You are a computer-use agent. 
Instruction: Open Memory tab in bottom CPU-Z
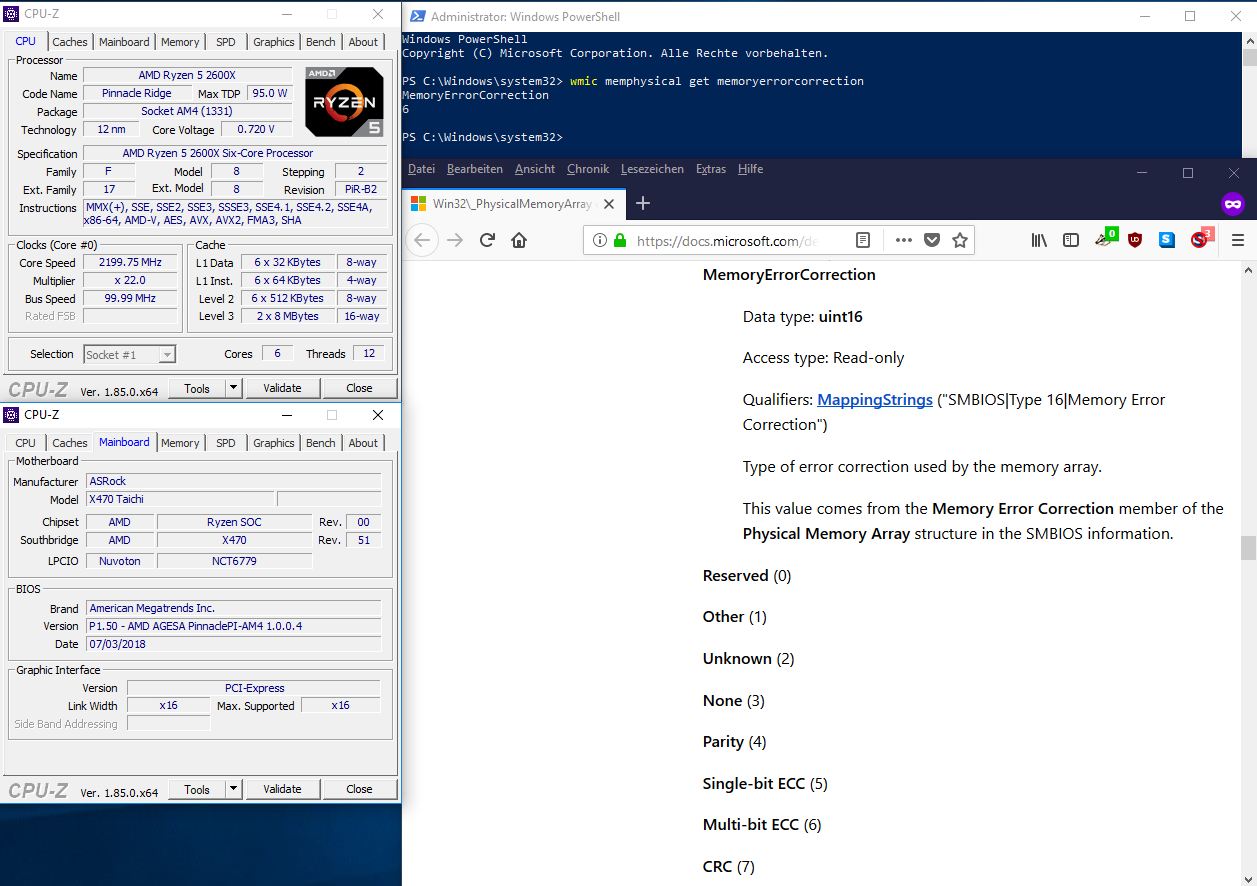pos(180,443)
